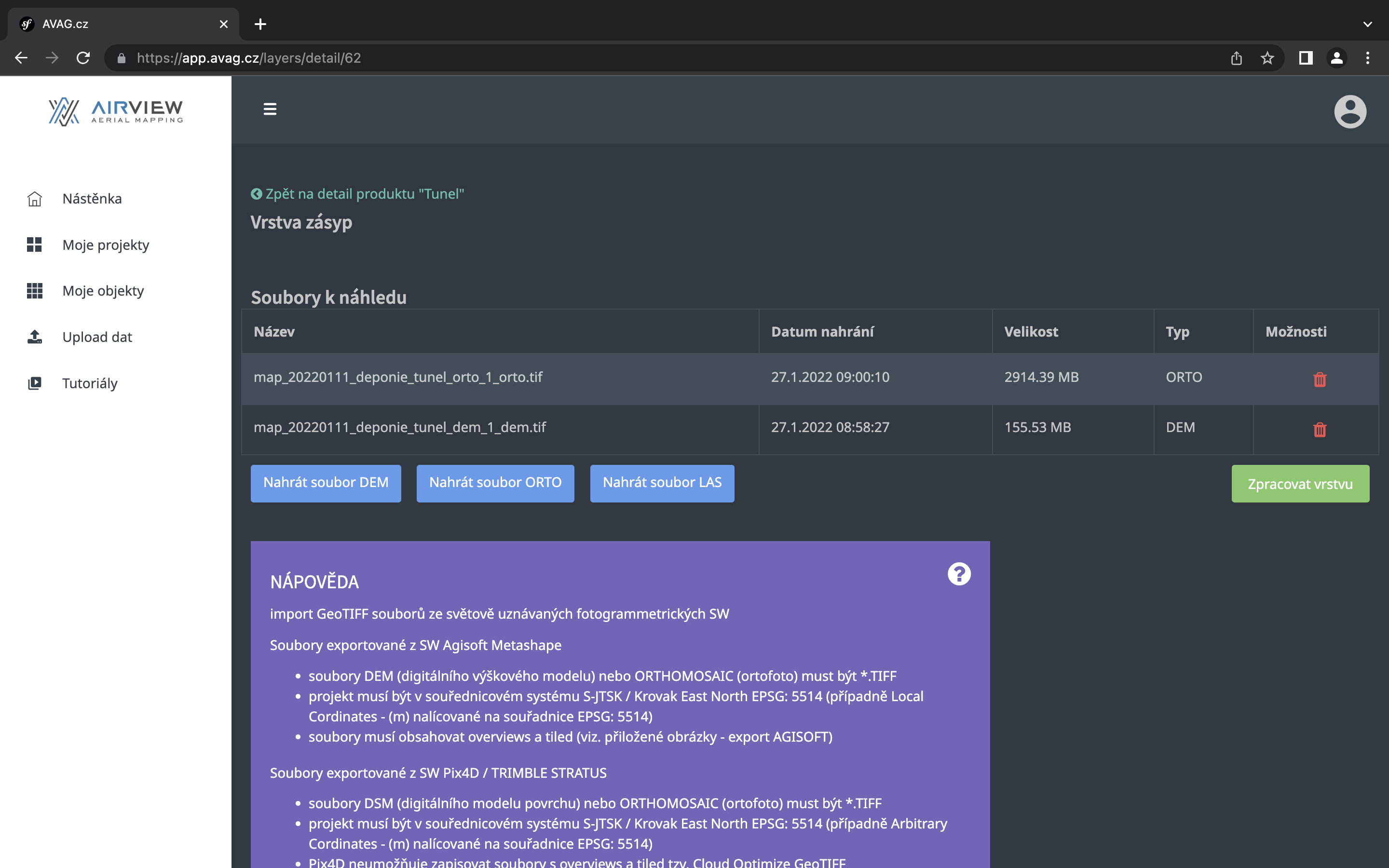This screenshot has width=1389, height=868.
Task: Delete the orto_1_orto.tif file with trash icon
Action: [x=1320, y=380]
